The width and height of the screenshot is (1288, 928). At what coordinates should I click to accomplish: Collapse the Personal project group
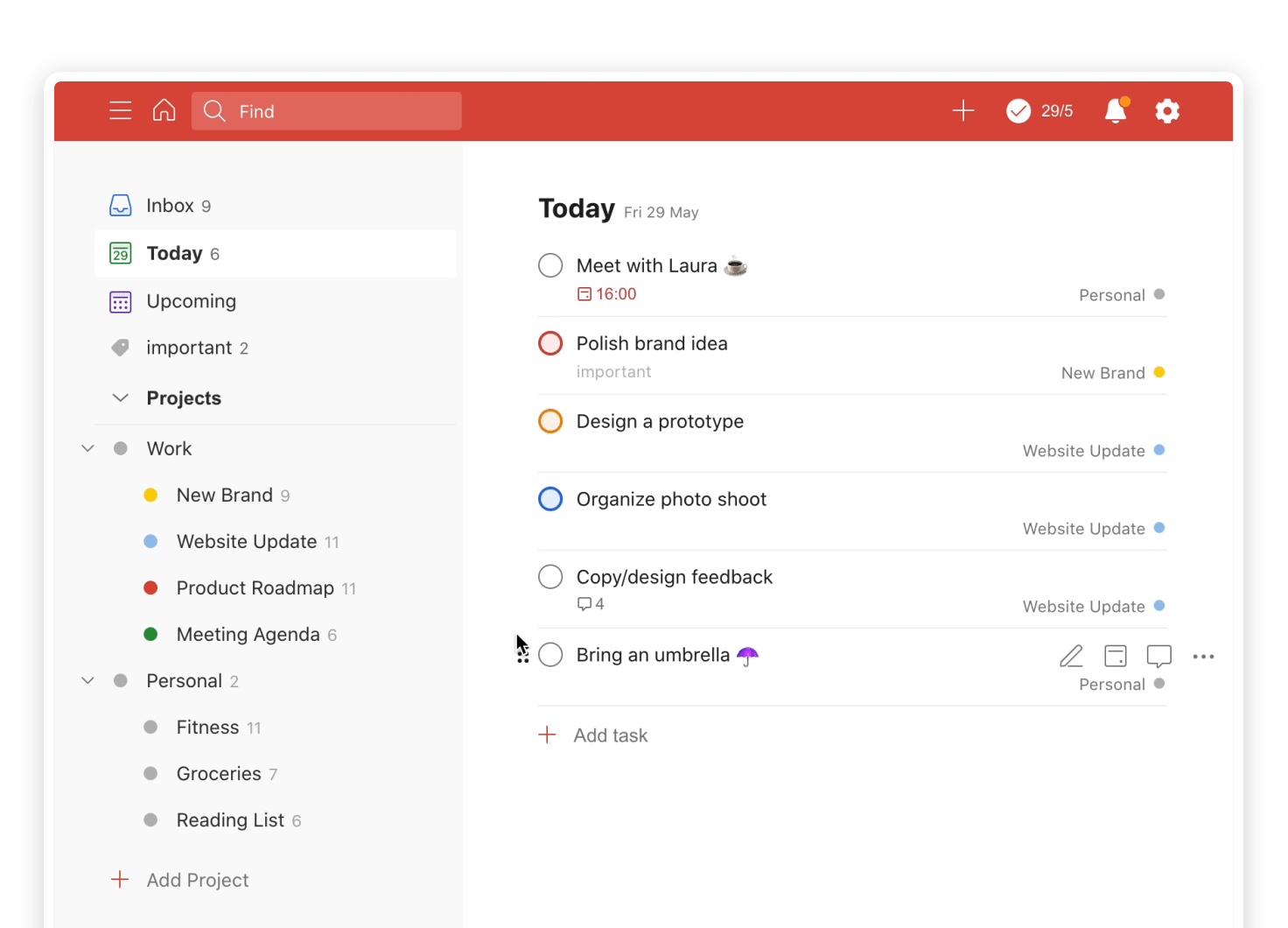point(87,681)
